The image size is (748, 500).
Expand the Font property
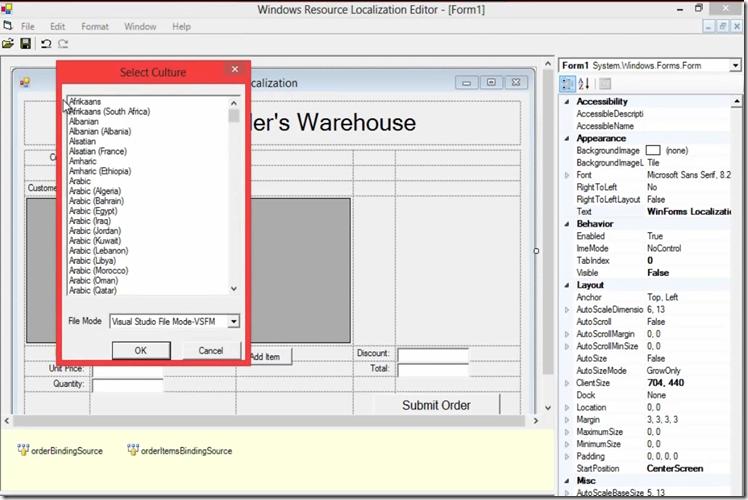point(567,175)
